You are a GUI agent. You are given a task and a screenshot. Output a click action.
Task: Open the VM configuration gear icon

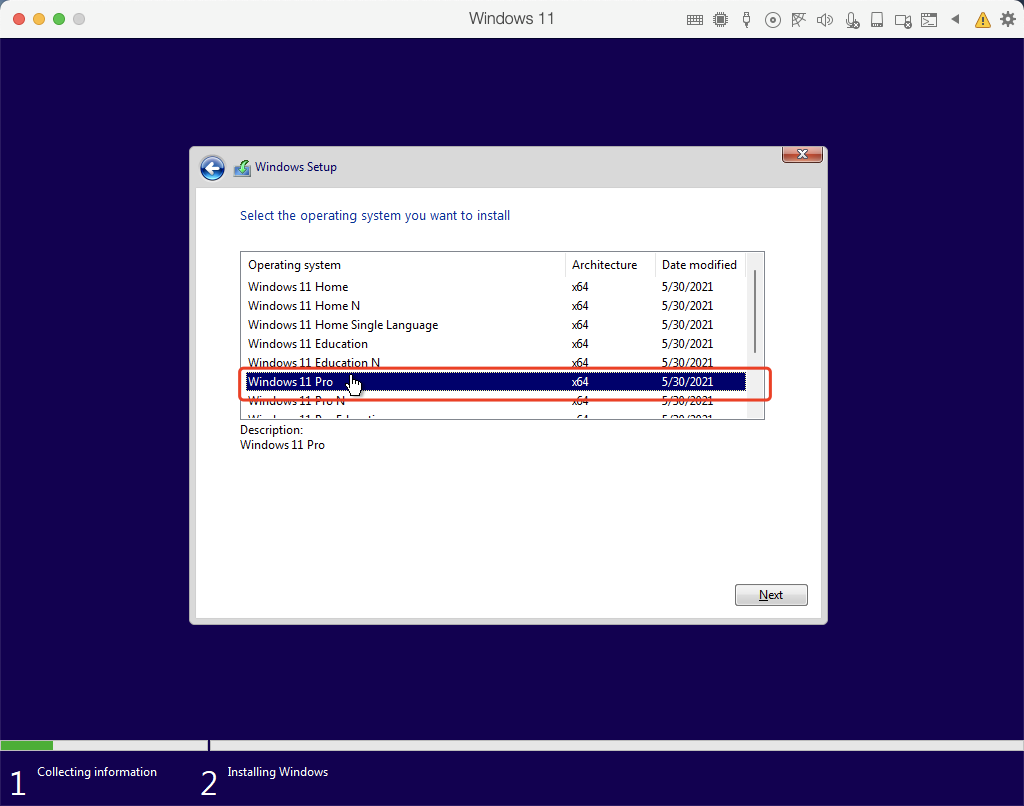click(1008, 20)
